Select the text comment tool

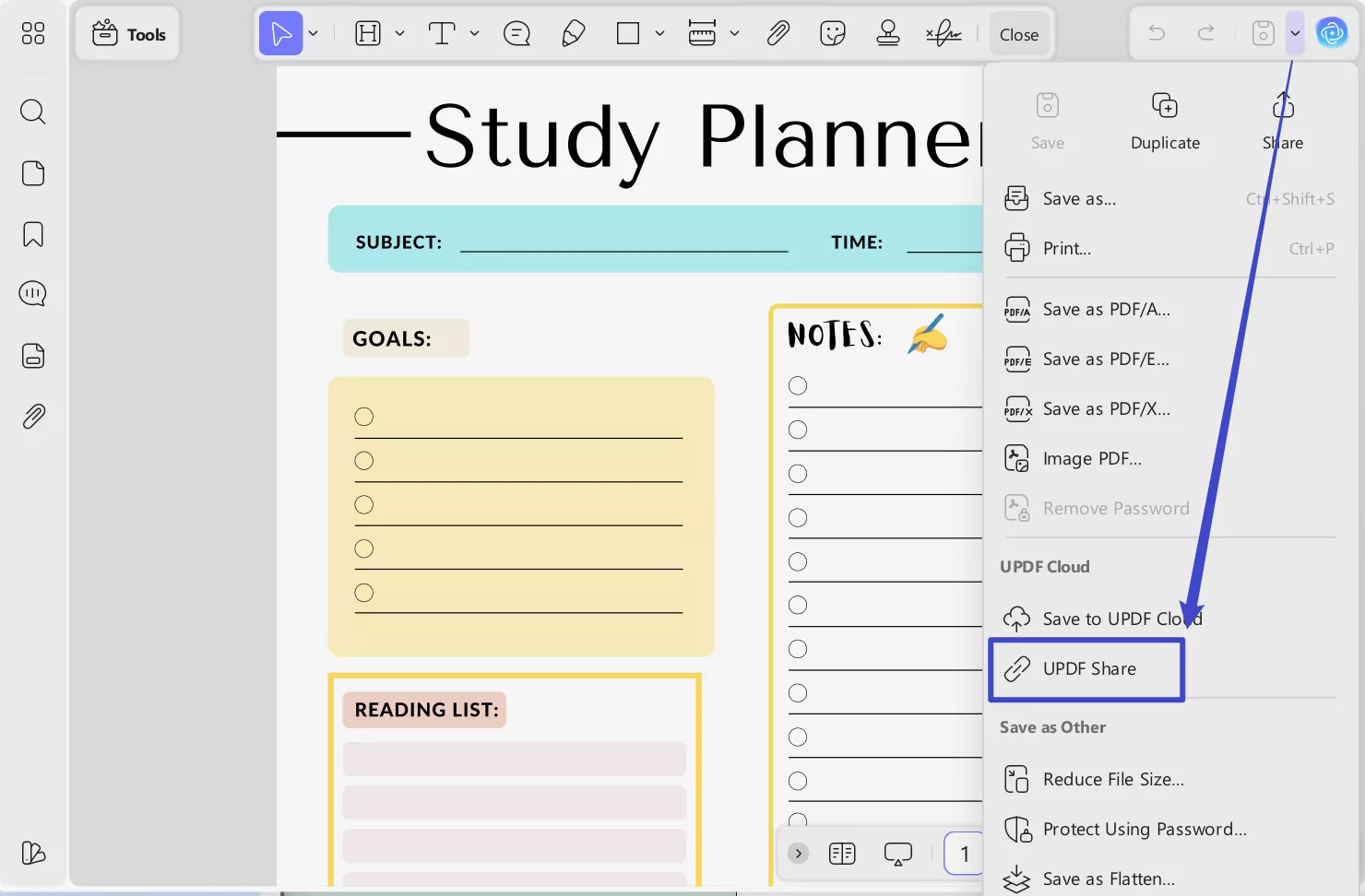pyautogui.click(x=442, y=34)
